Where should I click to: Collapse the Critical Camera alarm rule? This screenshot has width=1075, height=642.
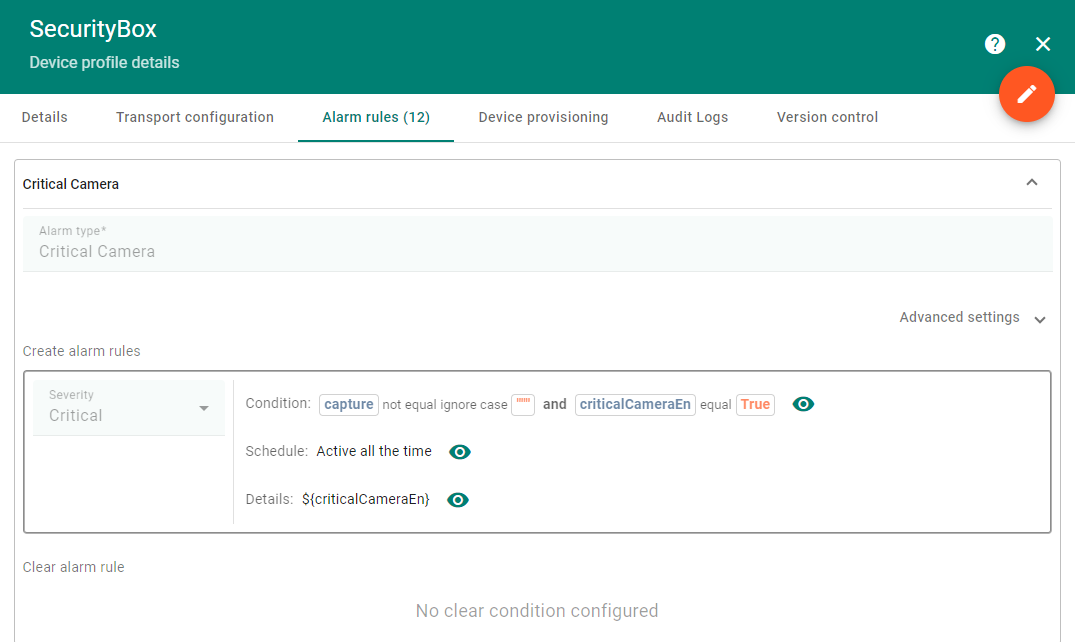point(1032,183)
